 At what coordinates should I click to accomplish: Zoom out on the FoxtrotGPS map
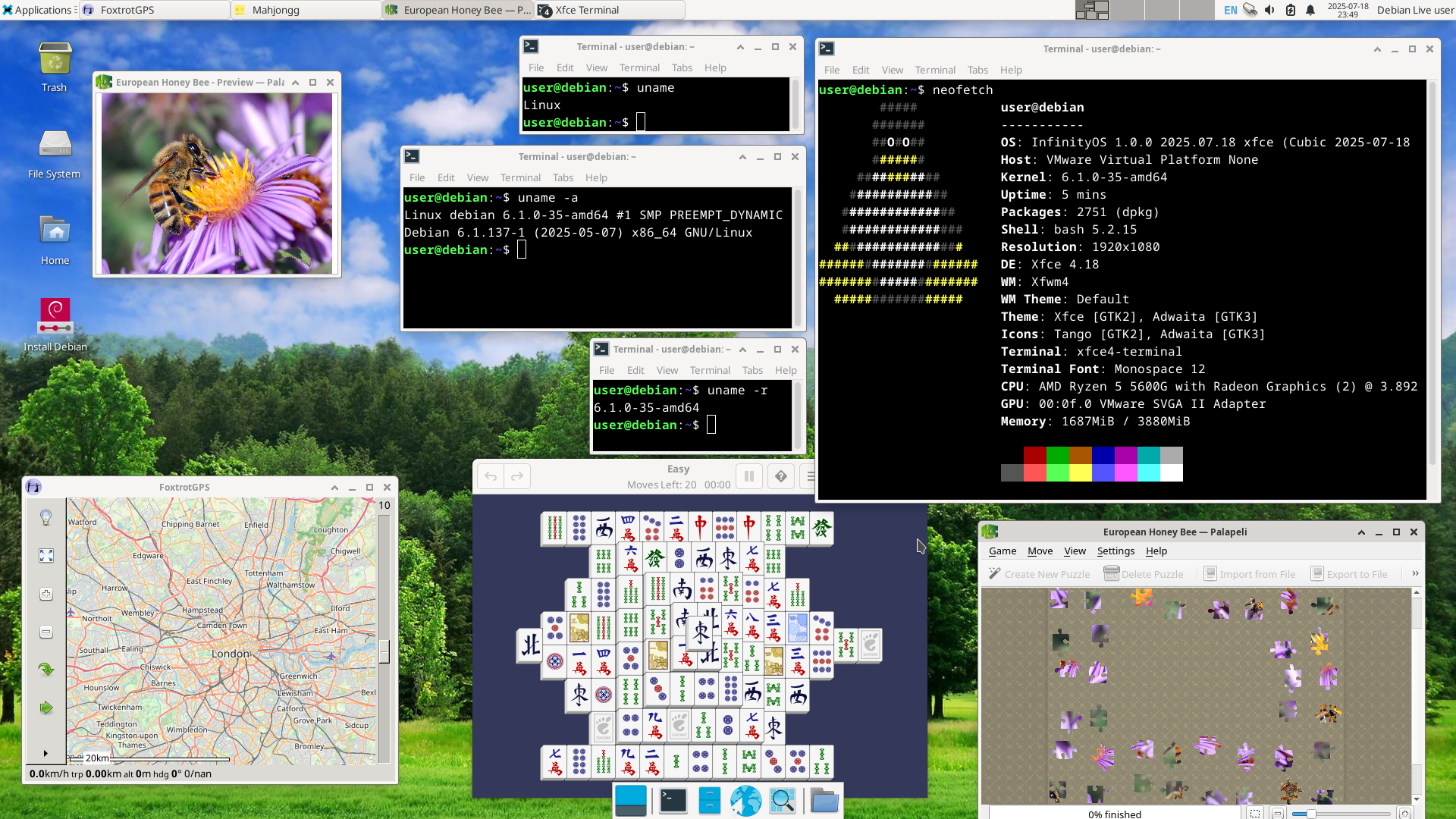tap(46, 632)
